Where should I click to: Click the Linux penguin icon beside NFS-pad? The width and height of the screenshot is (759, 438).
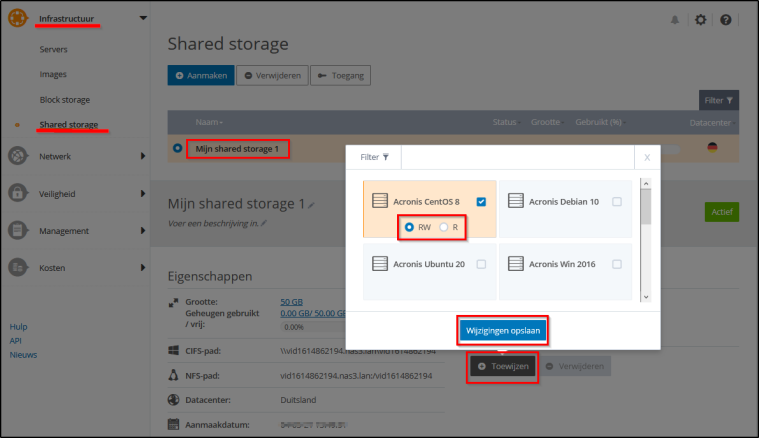(x=173, y=375)
